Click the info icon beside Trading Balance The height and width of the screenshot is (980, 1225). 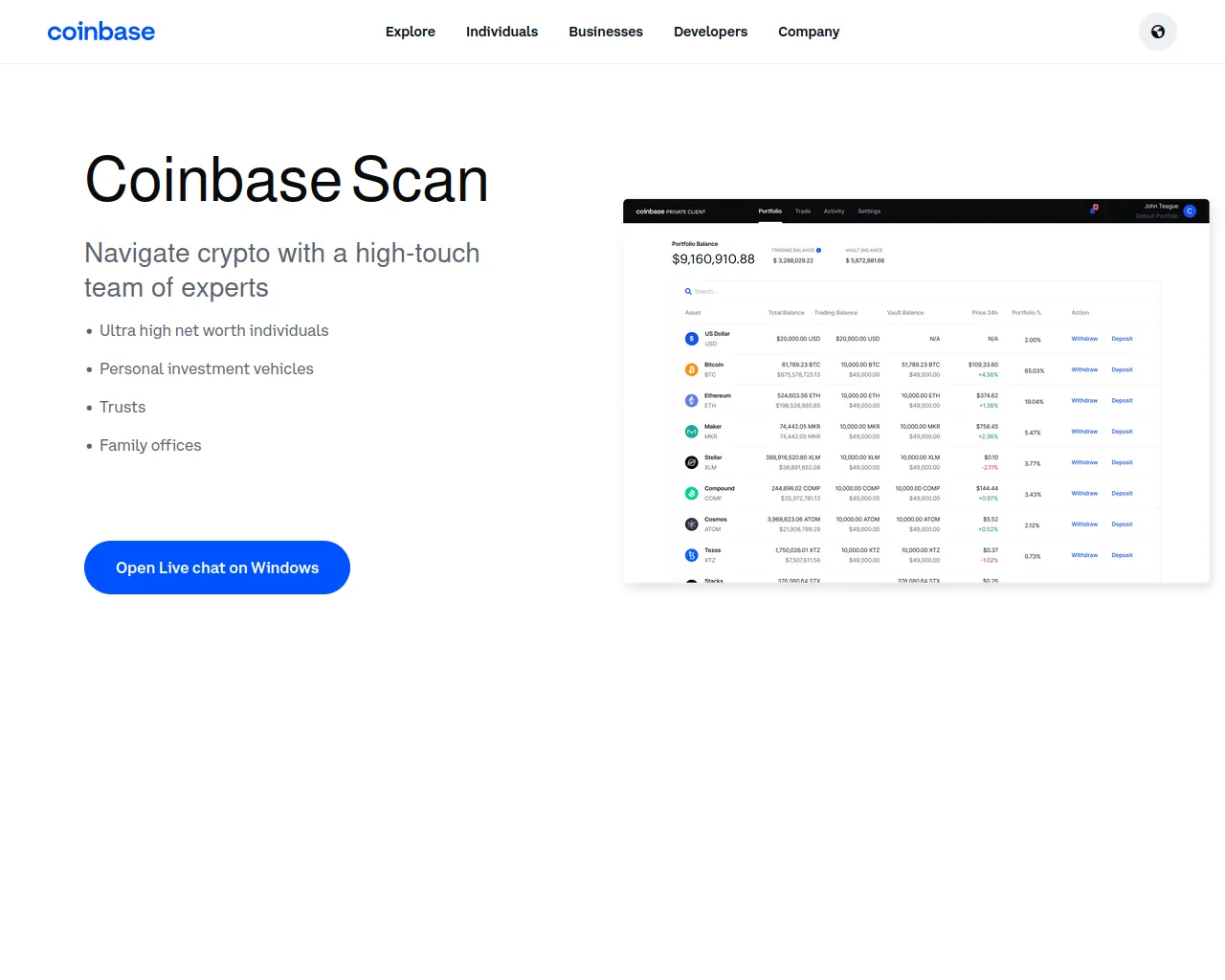point(819,250)
